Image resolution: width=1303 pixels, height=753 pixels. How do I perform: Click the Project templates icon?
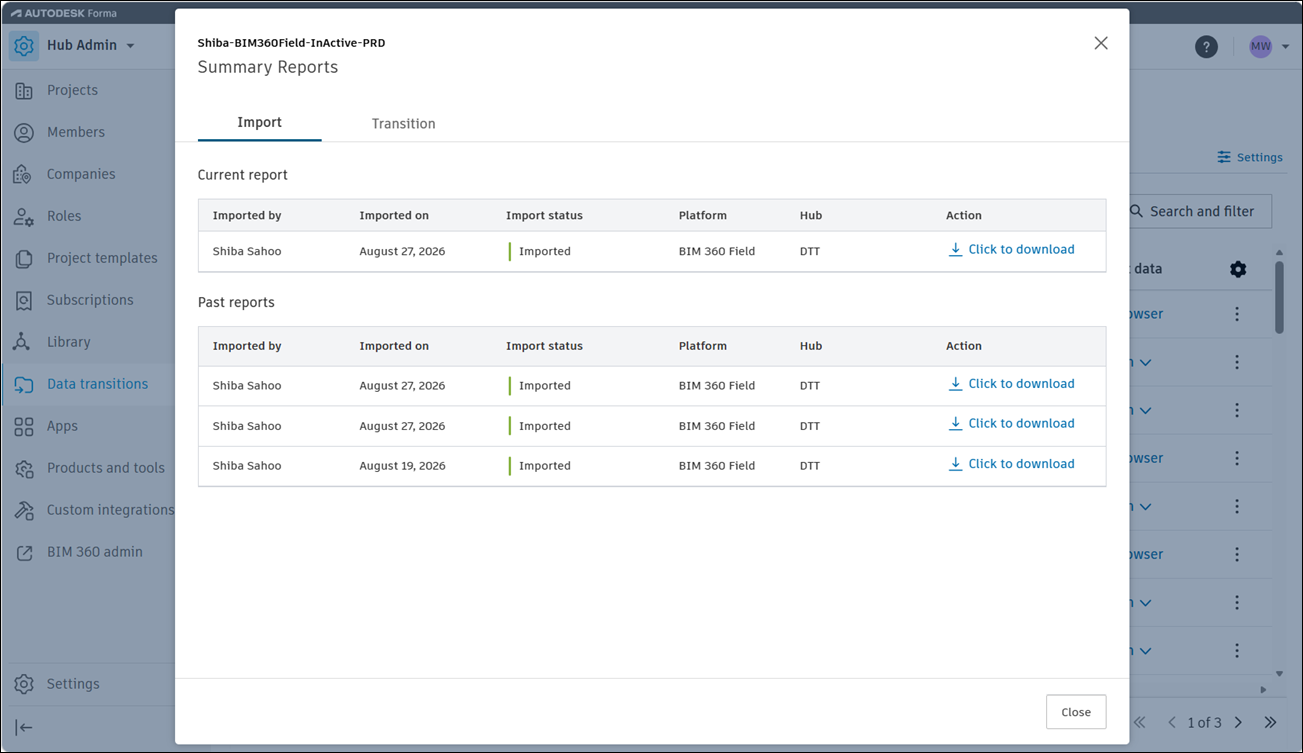click(24, 258)
